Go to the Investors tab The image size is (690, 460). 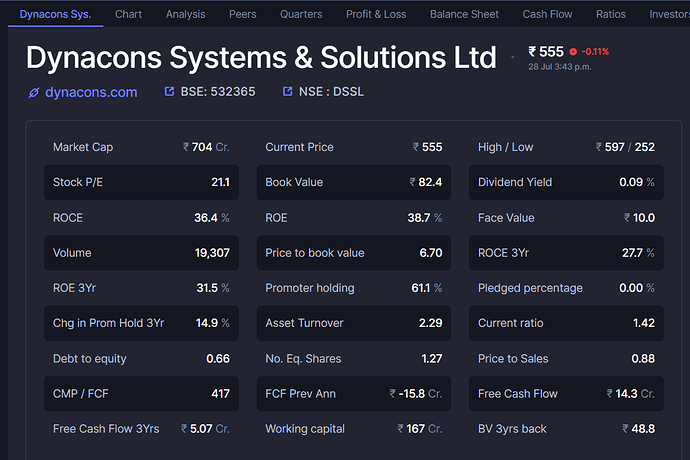(x=668, y=14)
